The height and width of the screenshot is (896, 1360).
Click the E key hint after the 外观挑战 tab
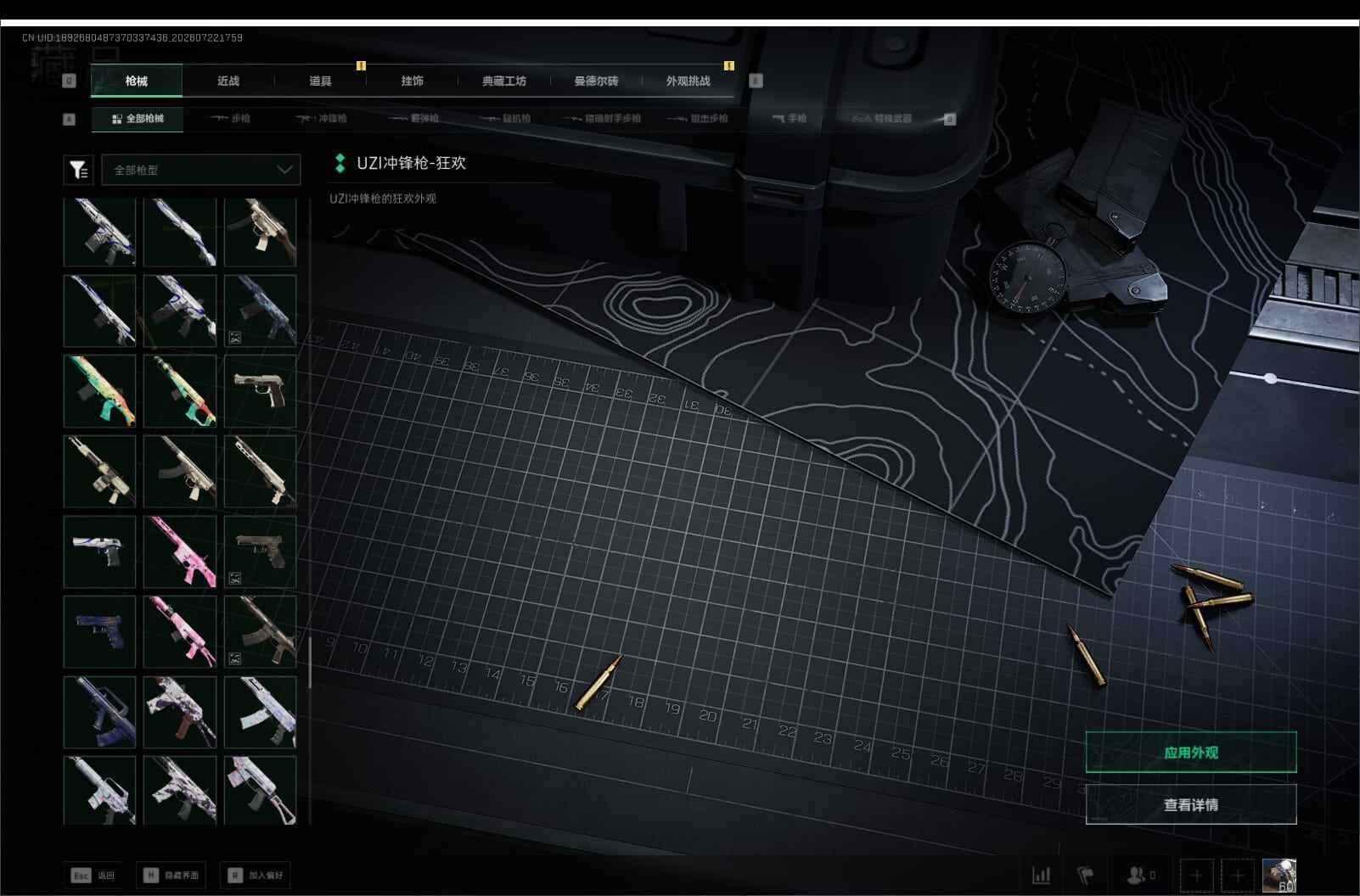pyautogui.click(x=756, y=81)
